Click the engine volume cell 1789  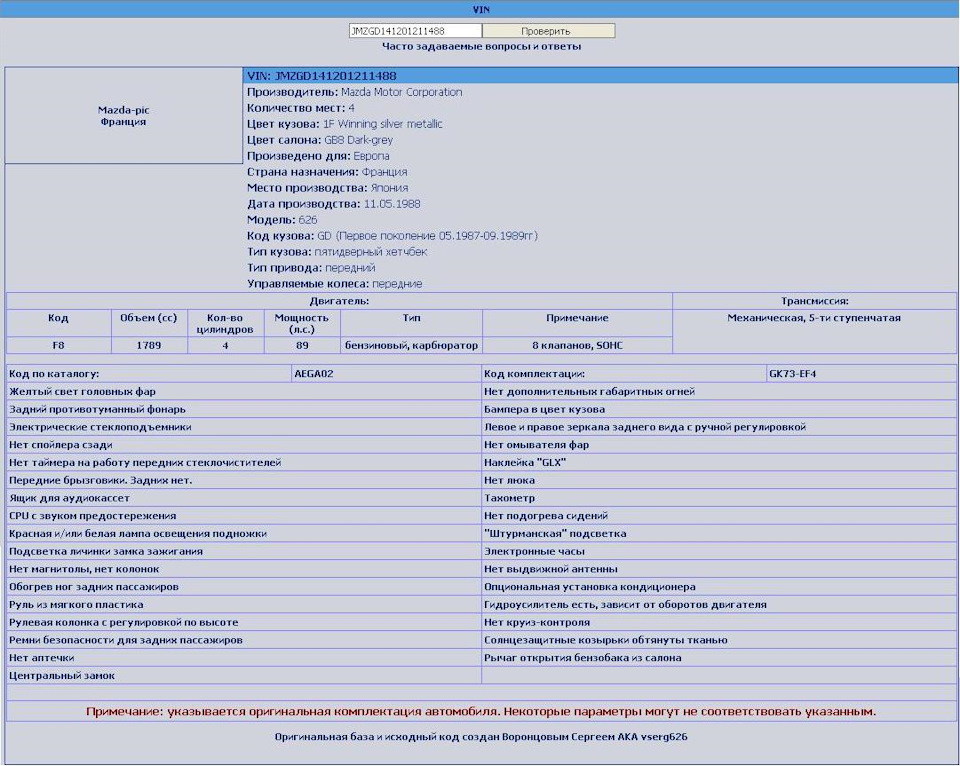coord(149,345)
